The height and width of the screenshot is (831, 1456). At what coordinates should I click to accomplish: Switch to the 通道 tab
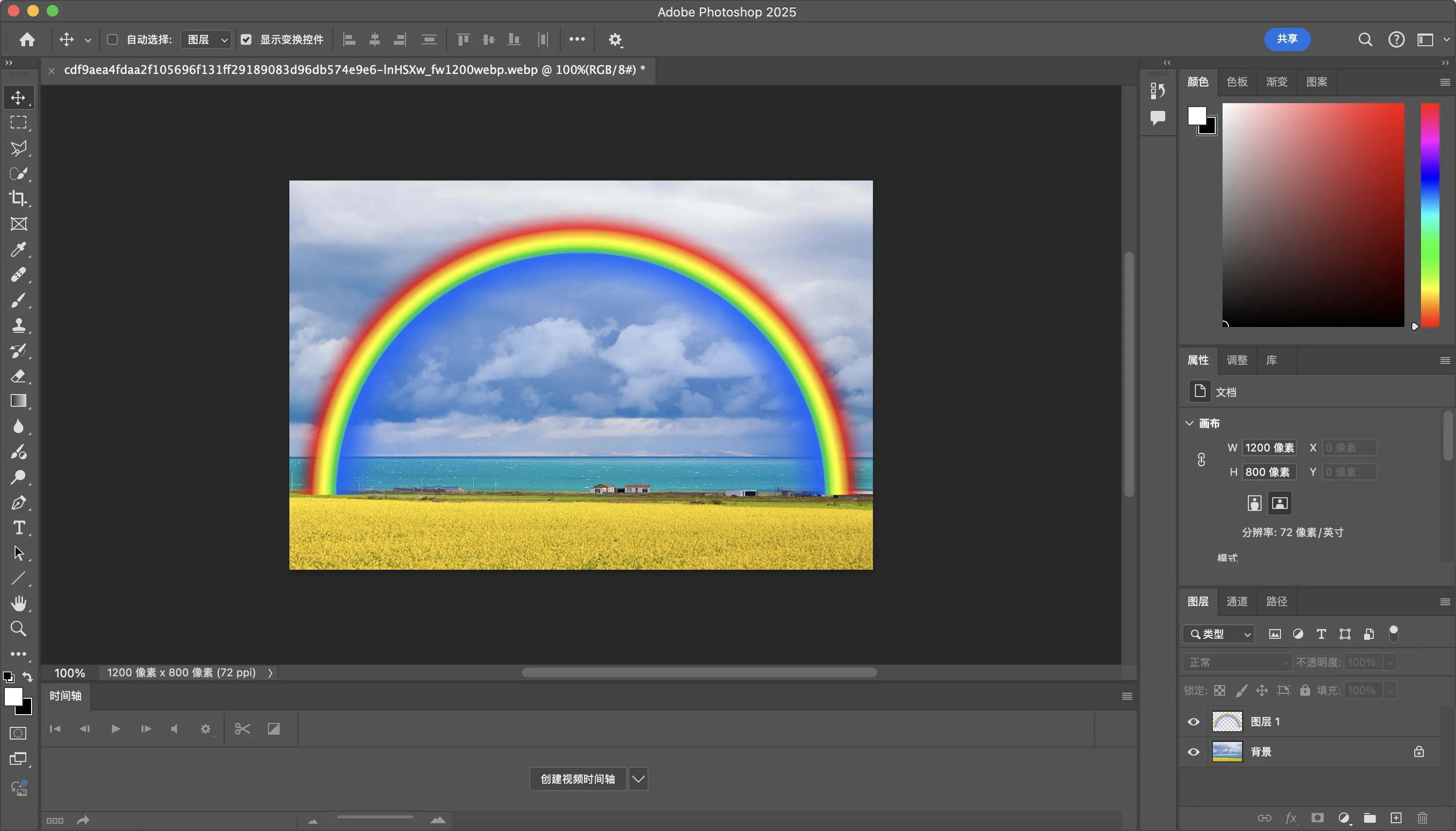coord(1236,601)
